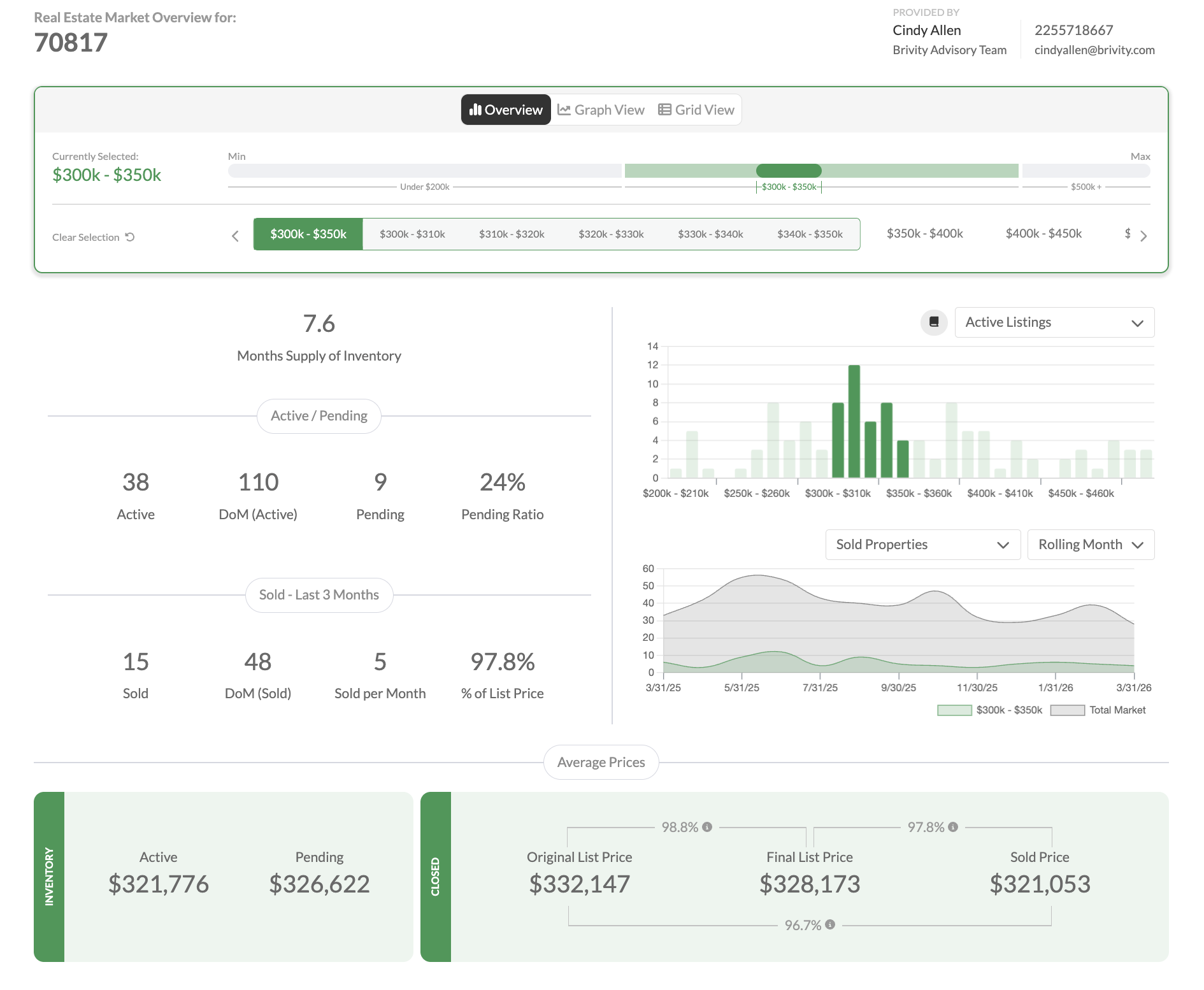Click the tallest dark green bar in chart
The width and height of the screenshot is (1204, 990).
[854, 420]
